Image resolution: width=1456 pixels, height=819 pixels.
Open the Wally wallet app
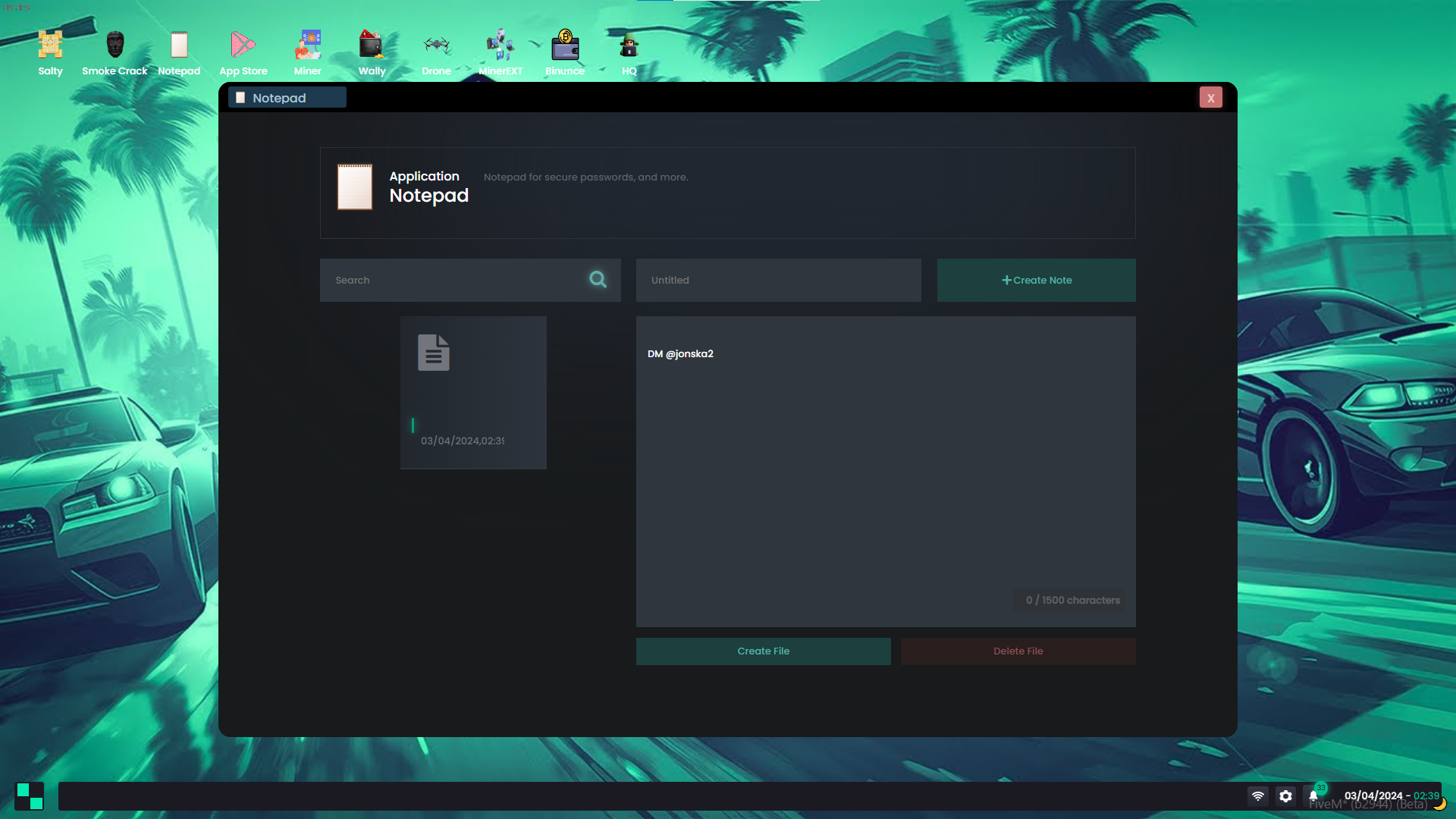pos(372,53)
